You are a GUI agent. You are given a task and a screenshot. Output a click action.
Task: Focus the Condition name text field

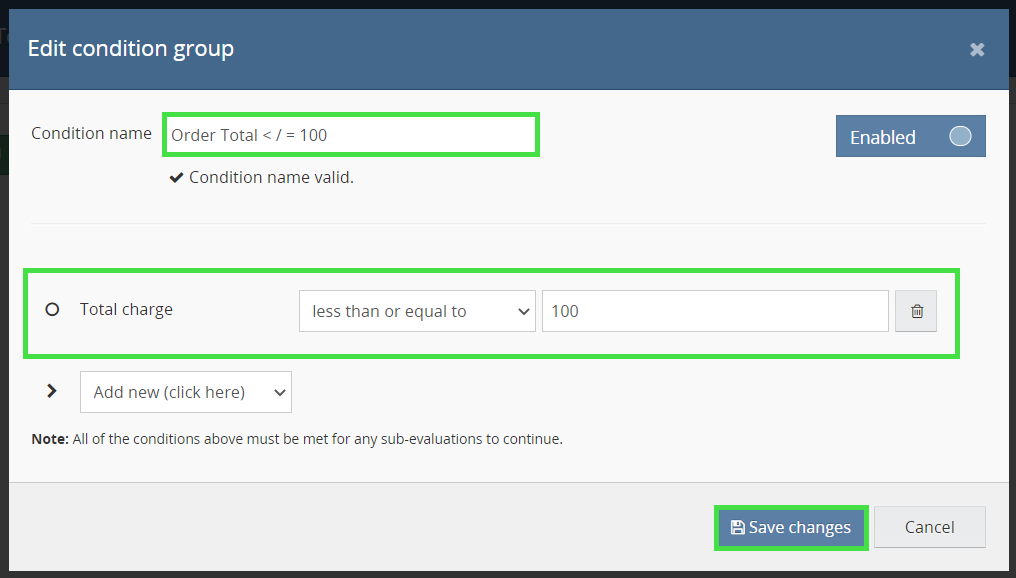[350, 134]
